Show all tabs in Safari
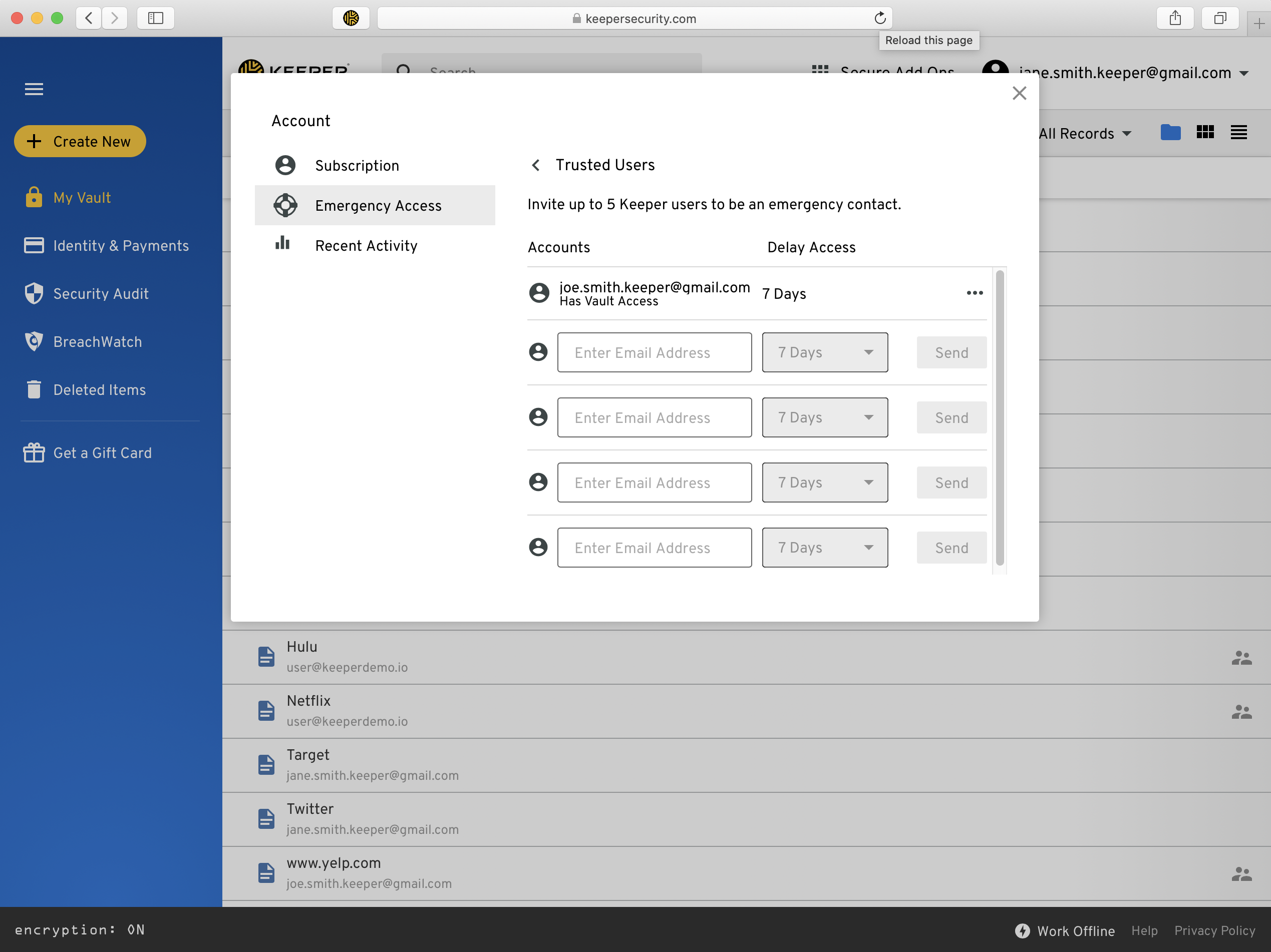 [x=1220, y=19]
